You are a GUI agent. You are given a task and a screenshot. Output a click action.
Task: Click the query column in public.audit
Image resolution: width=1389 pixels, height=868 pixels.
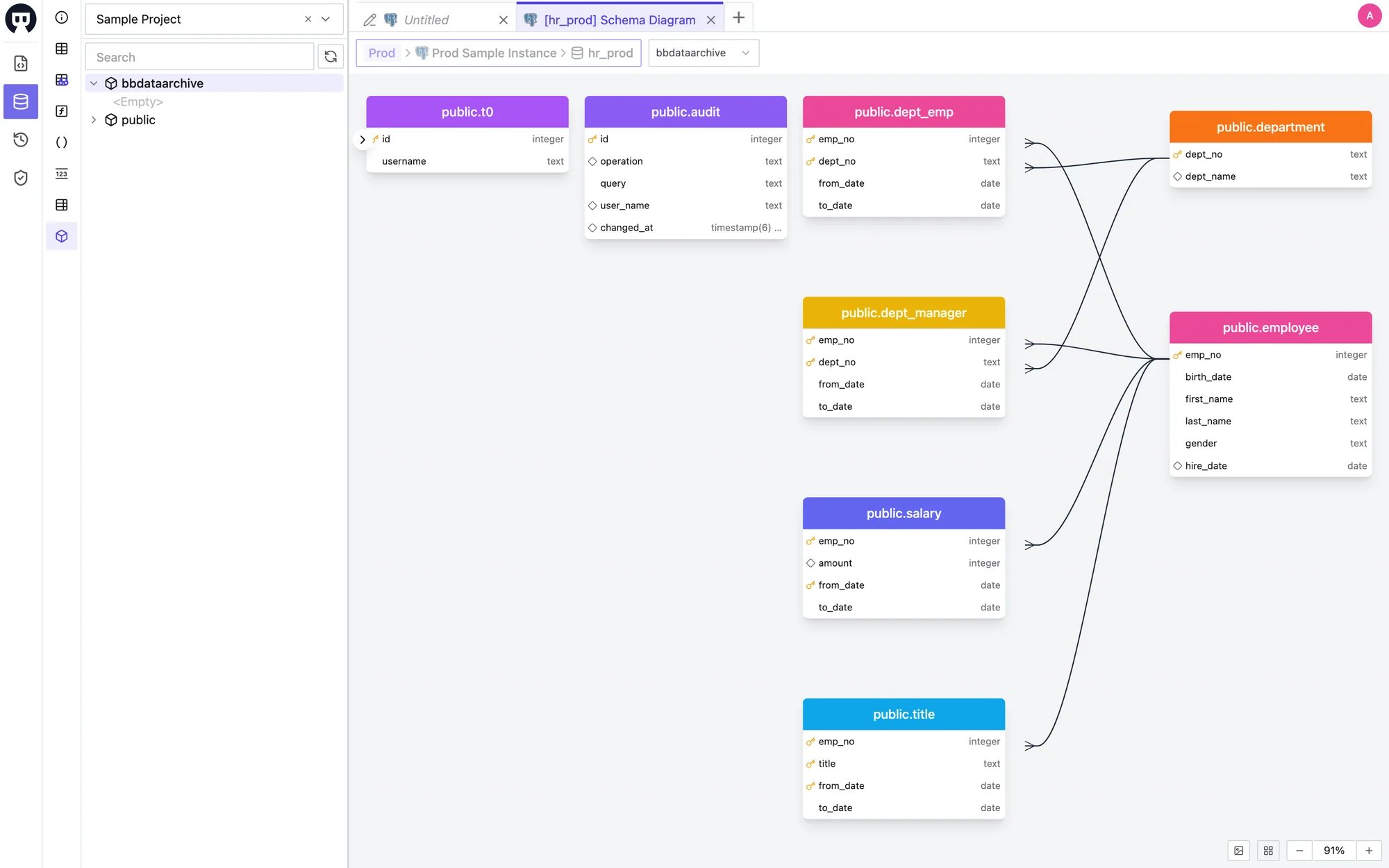click(685, 183)
